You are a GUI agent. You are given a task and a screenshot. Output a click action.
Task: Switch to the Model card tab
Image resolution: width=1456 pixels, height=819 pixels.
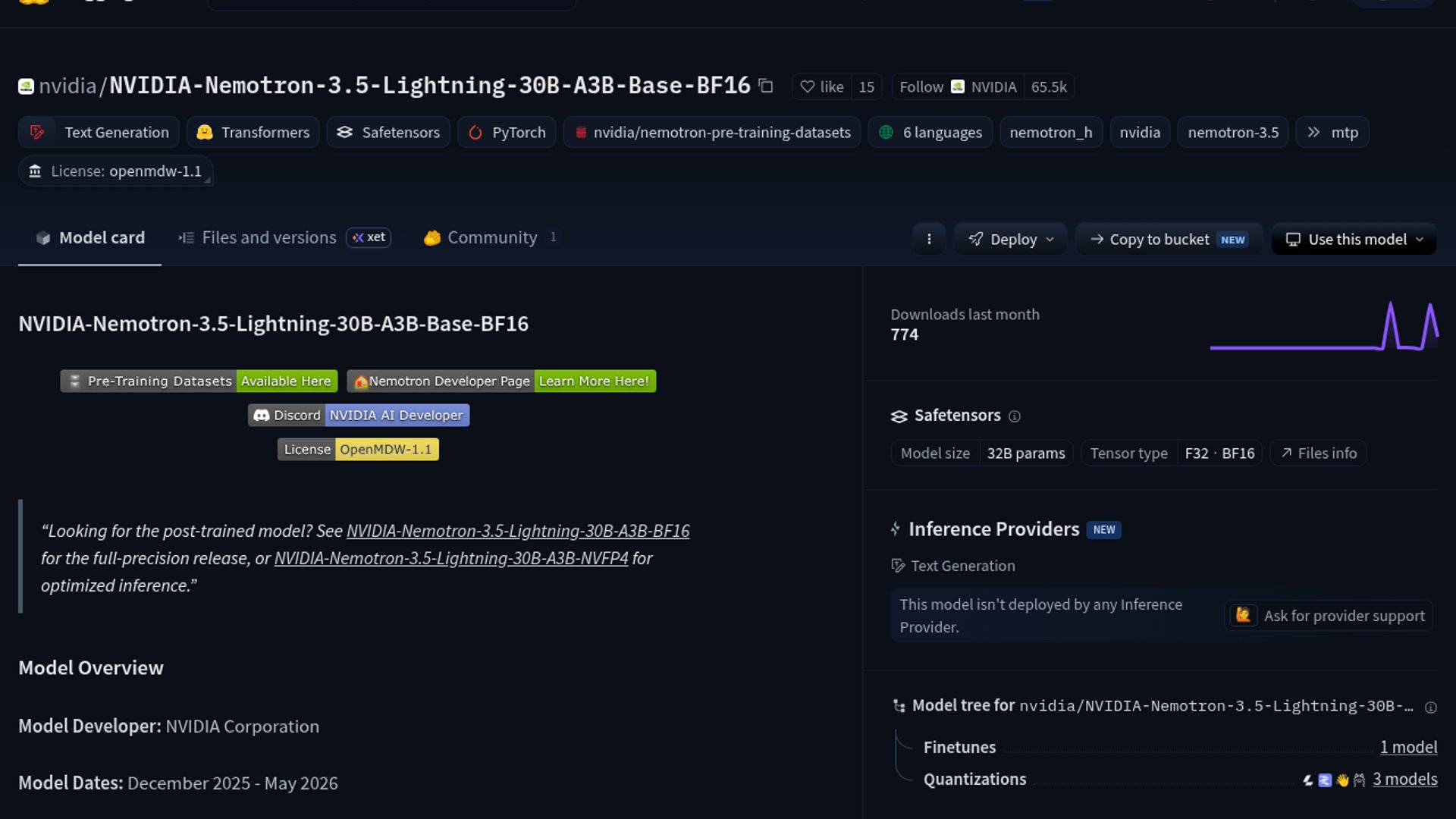89,238
